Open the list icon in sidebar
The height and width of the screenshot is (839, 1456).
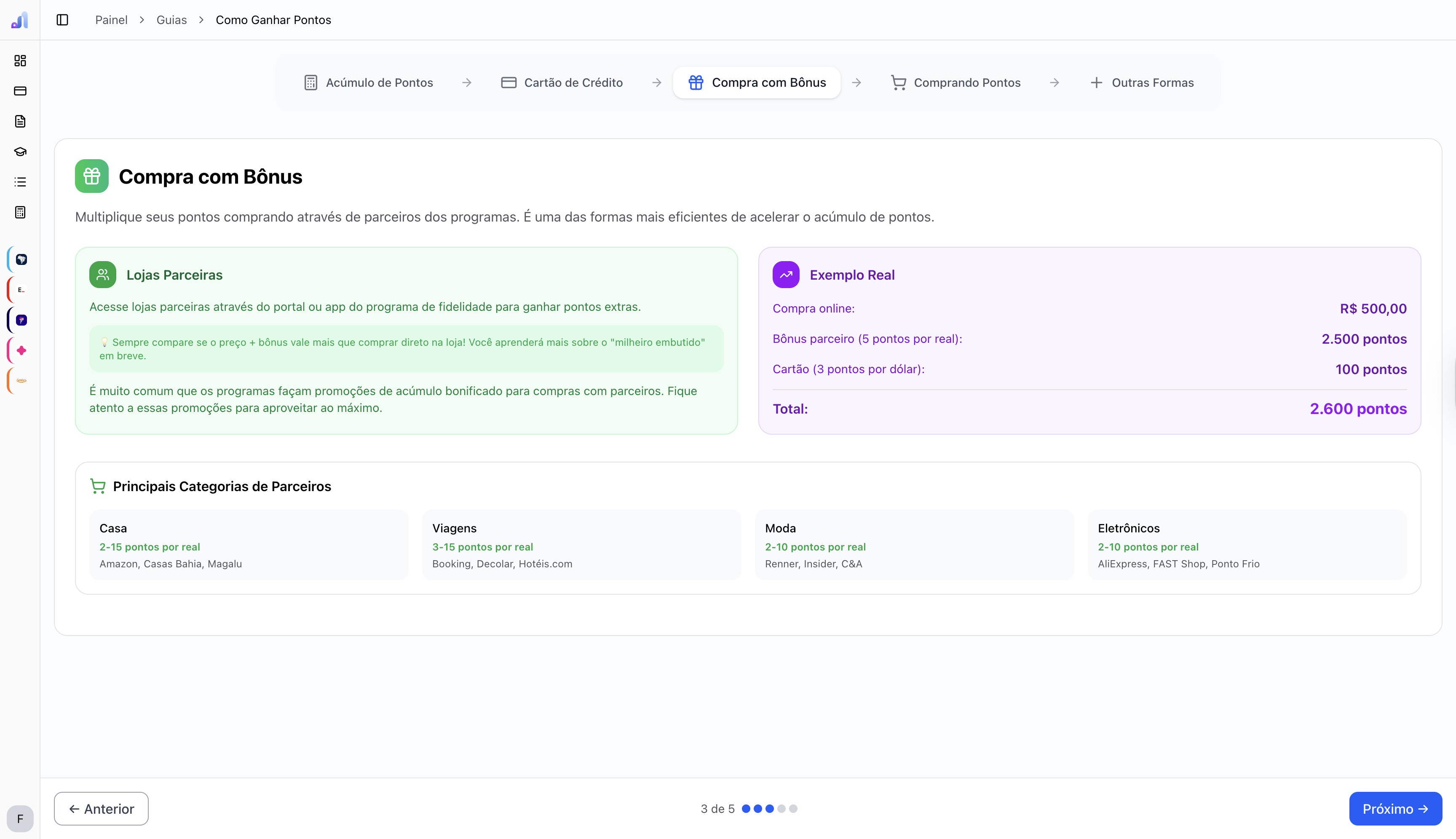click(x=20, y=182)
